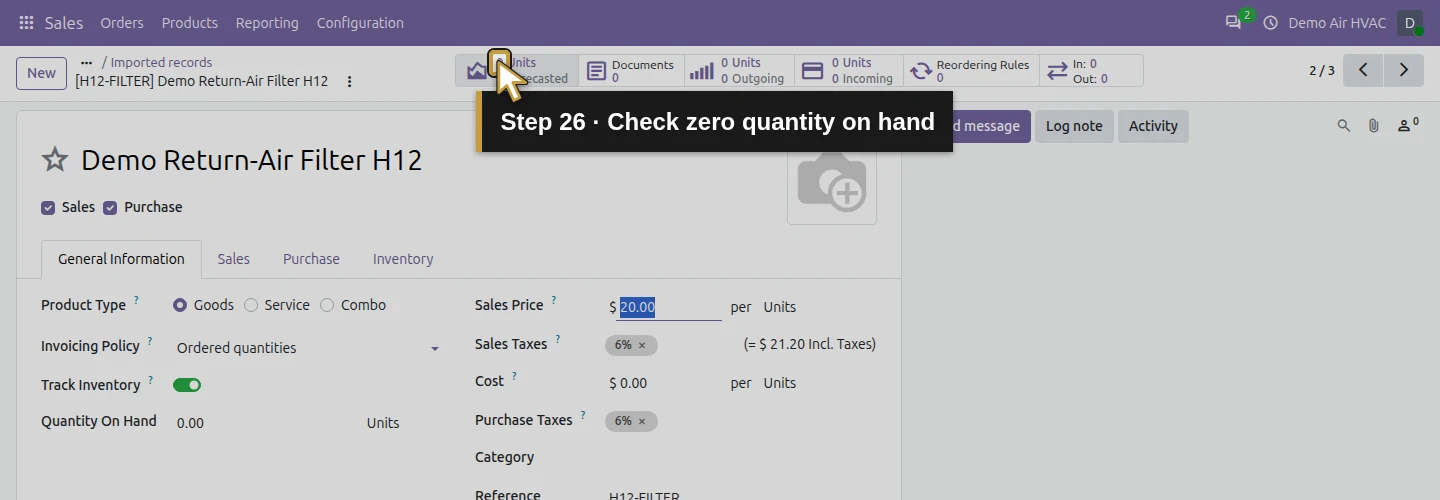
Task: Edit Quantity On Hand value
Action: tap(265, 423)
